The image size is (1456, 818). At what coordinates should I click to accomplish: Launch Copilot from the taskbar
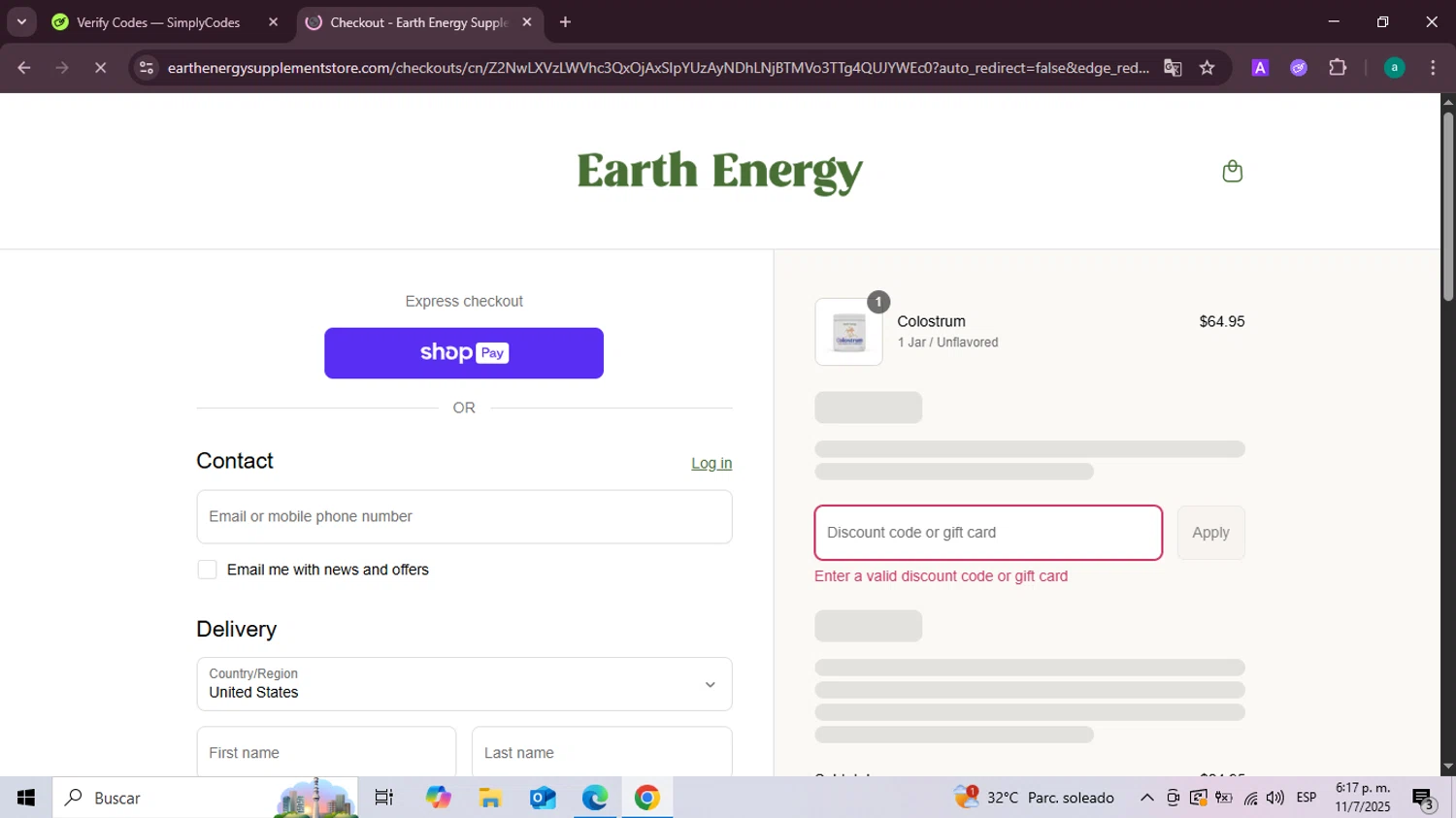(438, 798)
